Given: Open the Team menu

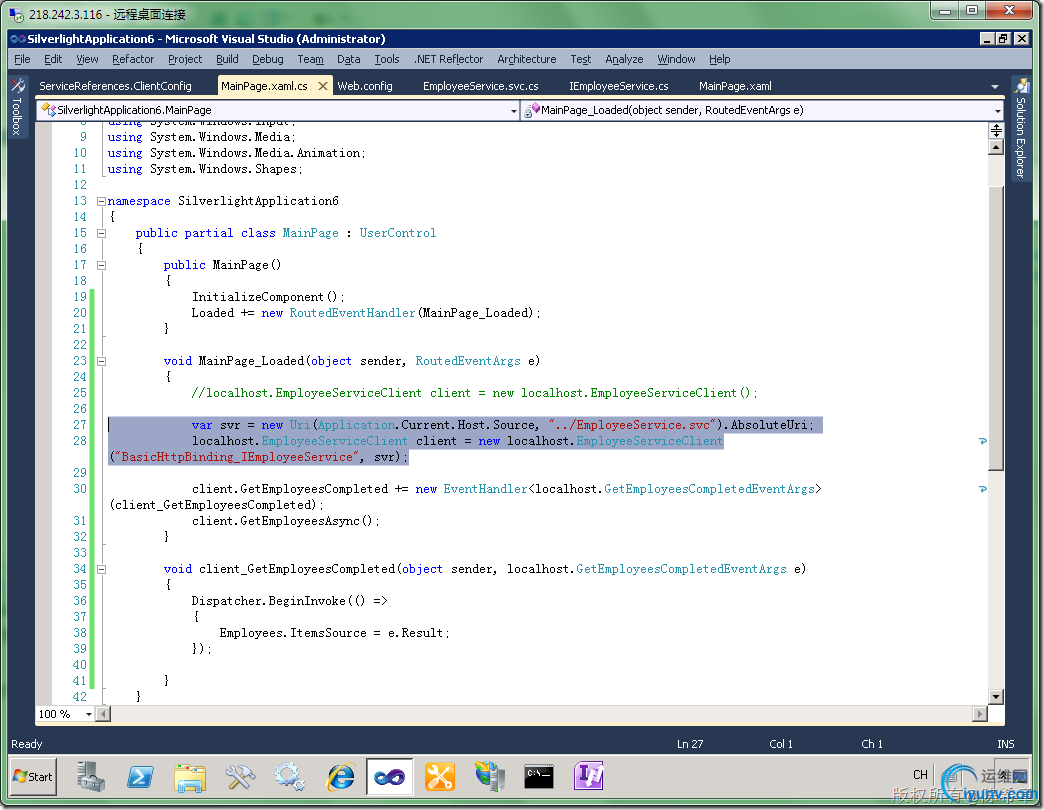Looking at the screenshot, I should 310,59.
